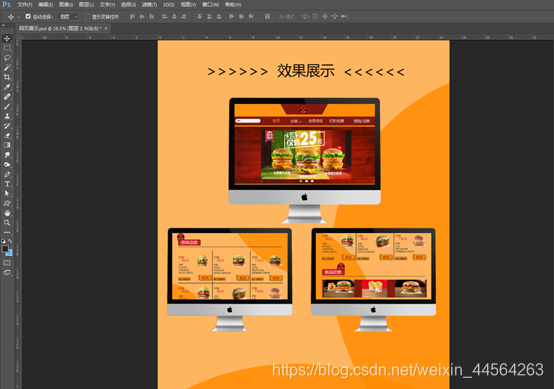This screenshot has height=389, width=554.
Task: Click the blue background color swatch
Action: pos(10,253)
